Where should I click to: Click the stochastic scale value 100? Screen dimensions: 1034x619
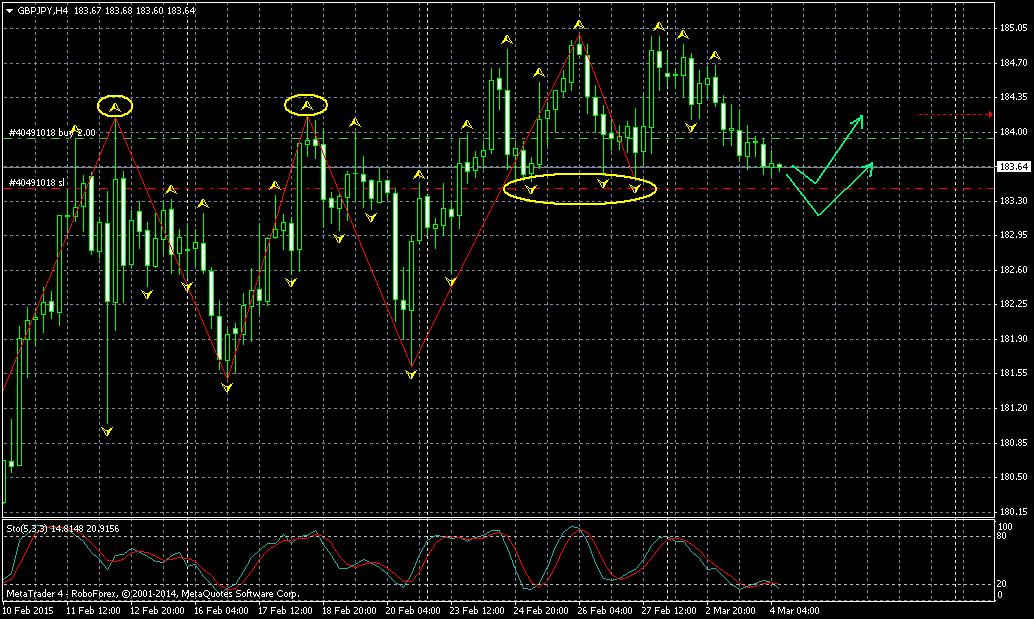1006,527
